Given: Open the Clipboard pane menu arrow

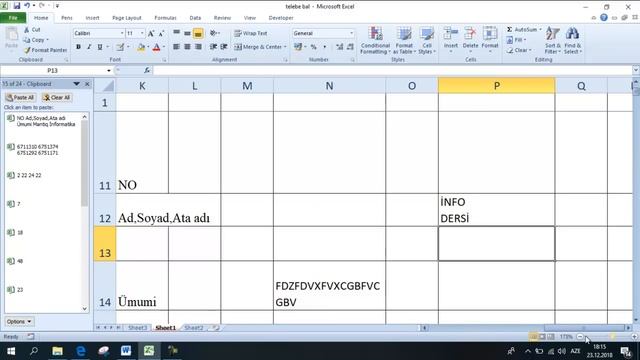Looking at the screenshot, I should (x=76, y=84).
